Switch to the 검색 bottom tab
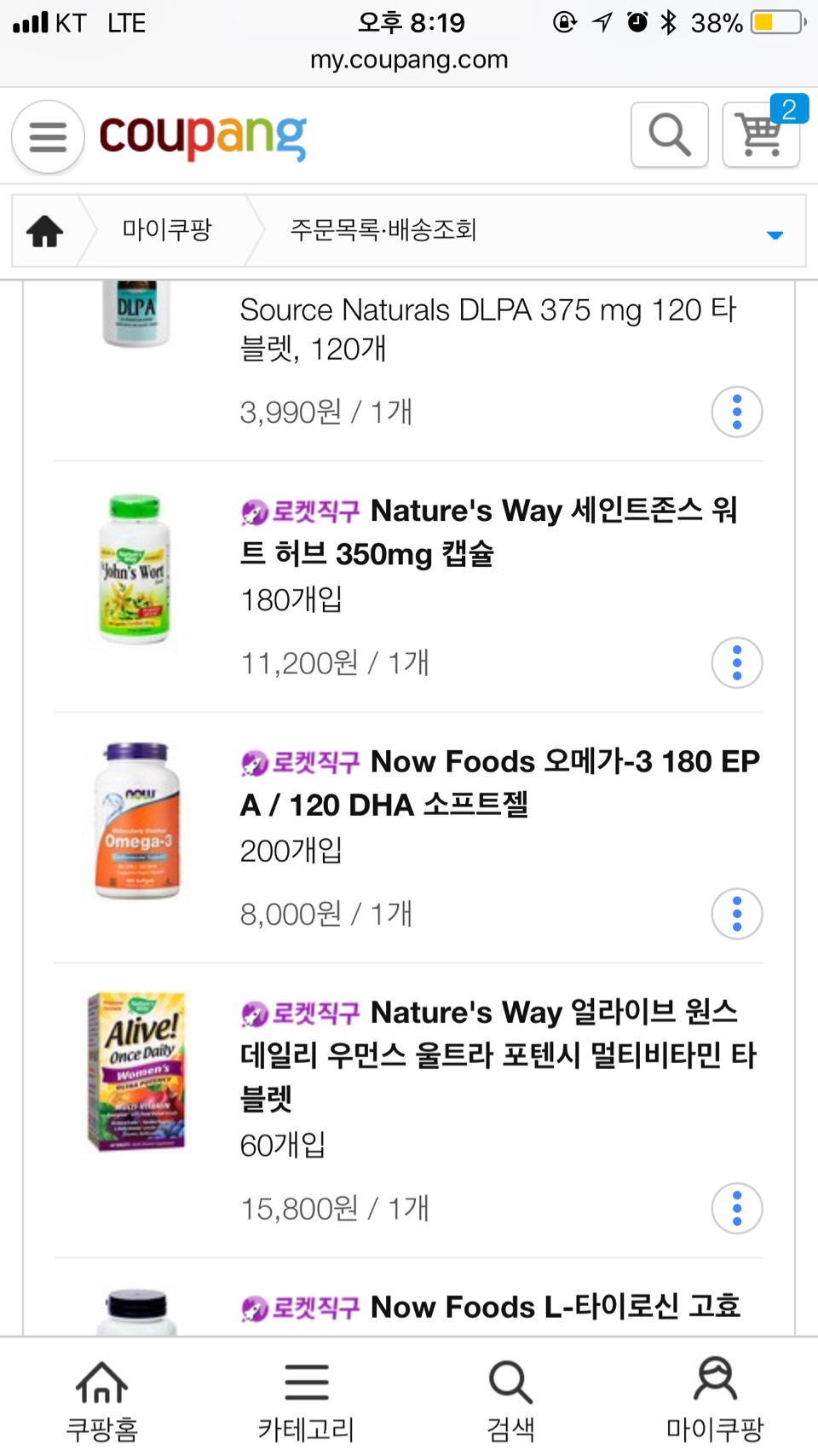Viewport: 818px width, 1456px height. (x=511, y=1400)
